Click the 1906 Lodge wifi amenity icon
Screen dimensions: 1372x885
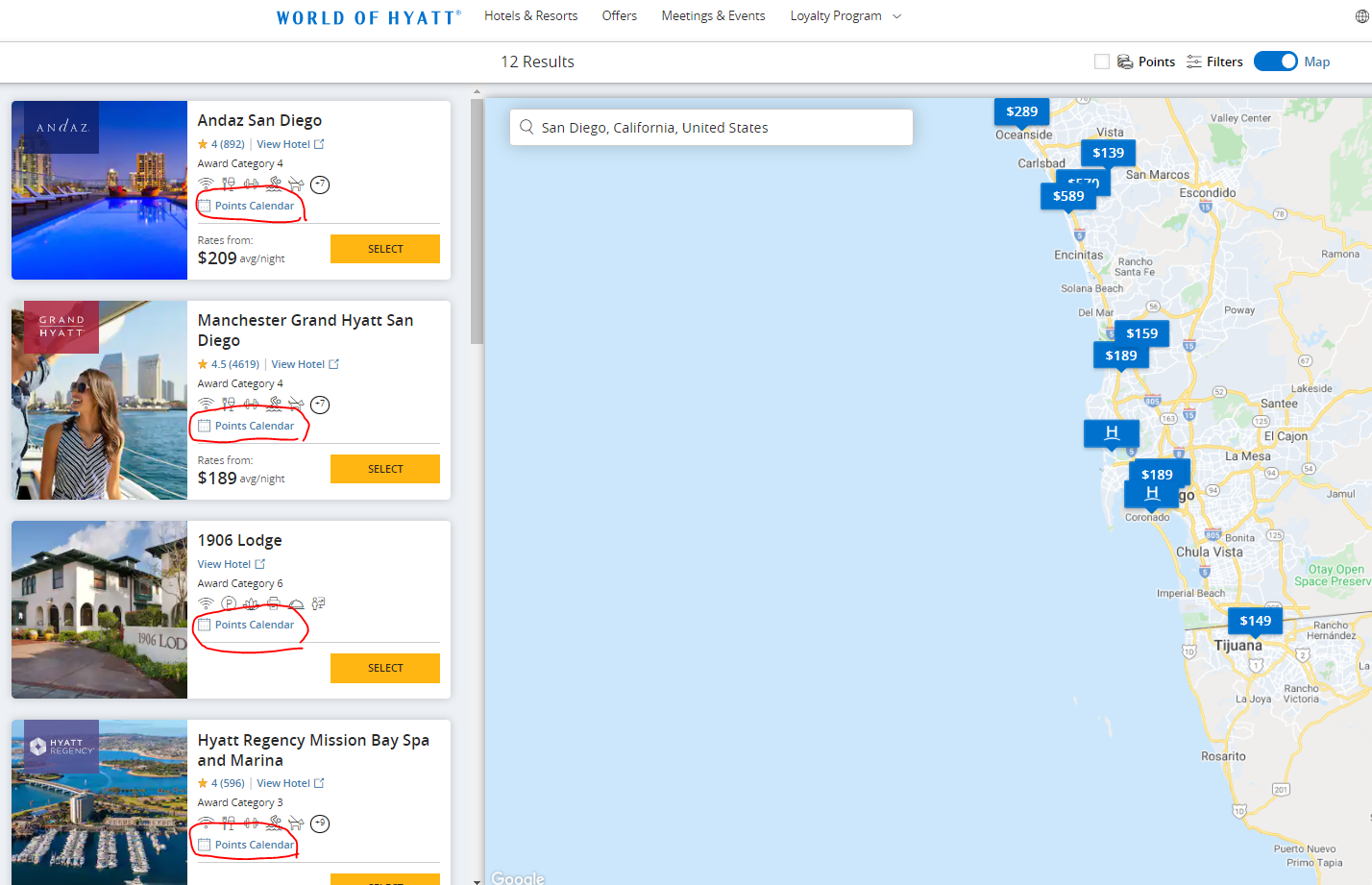click(x=206, y=603)
